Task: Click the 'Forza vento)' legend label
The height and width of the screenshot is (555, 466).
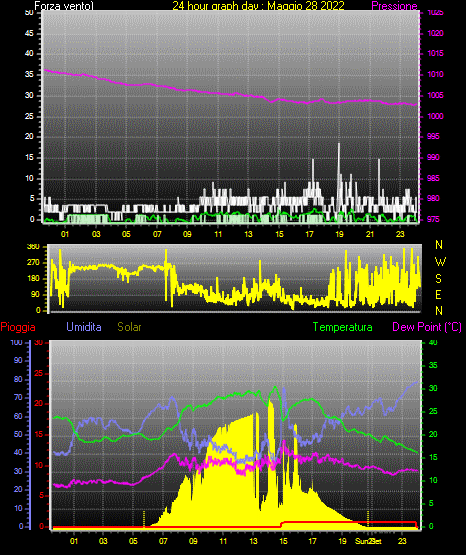Action: tap(64, 6)
